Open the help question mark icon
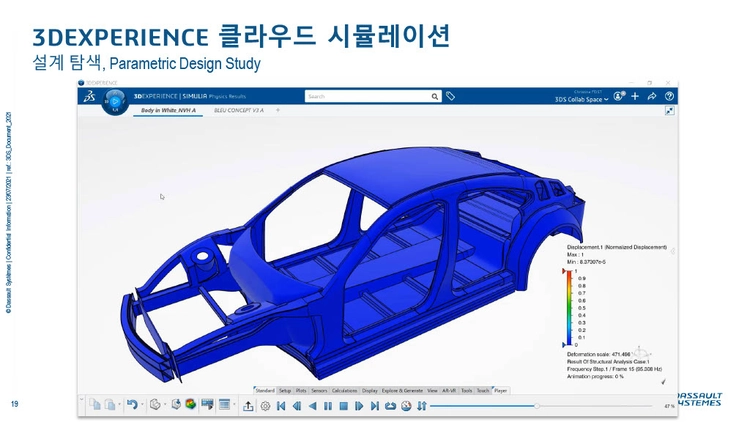This screenshot has height=423, width=750. click(x=669, y=96)
